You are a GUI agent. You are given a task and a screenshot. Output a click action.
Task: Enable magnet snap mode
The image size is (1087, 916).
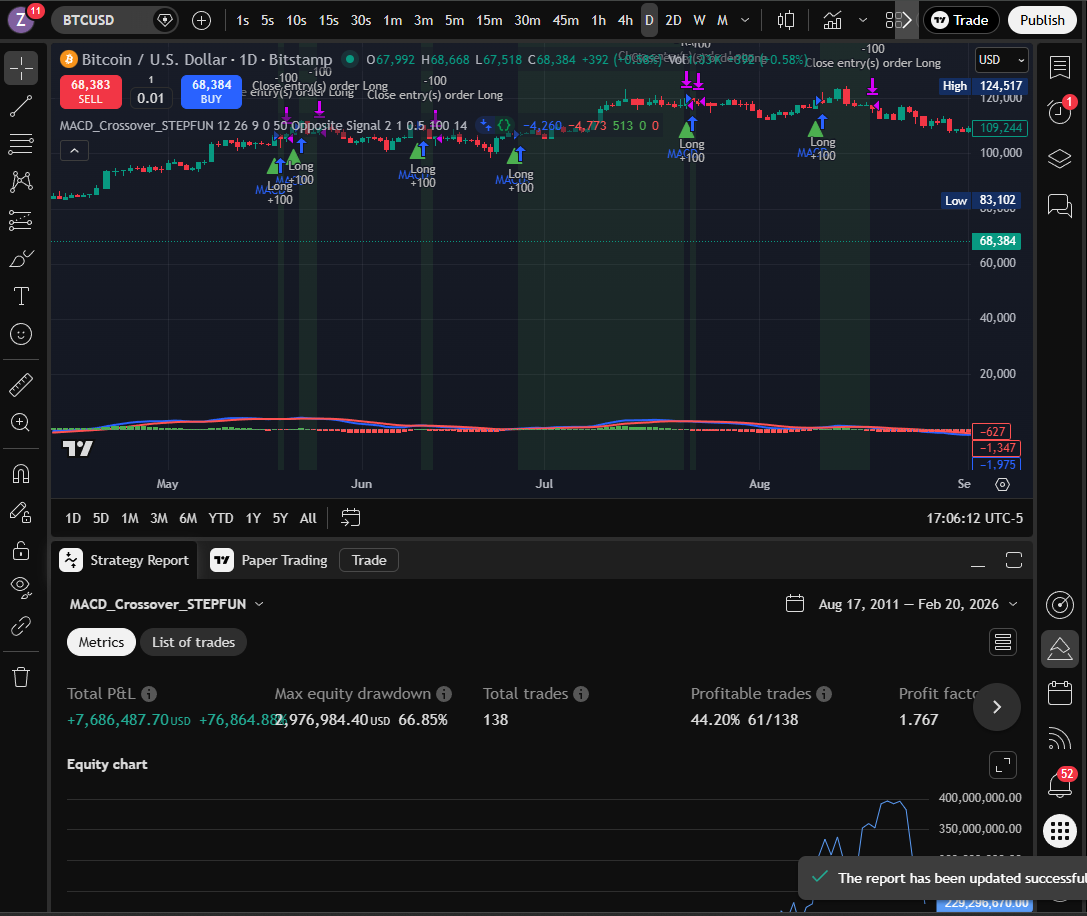click(21, 473)
